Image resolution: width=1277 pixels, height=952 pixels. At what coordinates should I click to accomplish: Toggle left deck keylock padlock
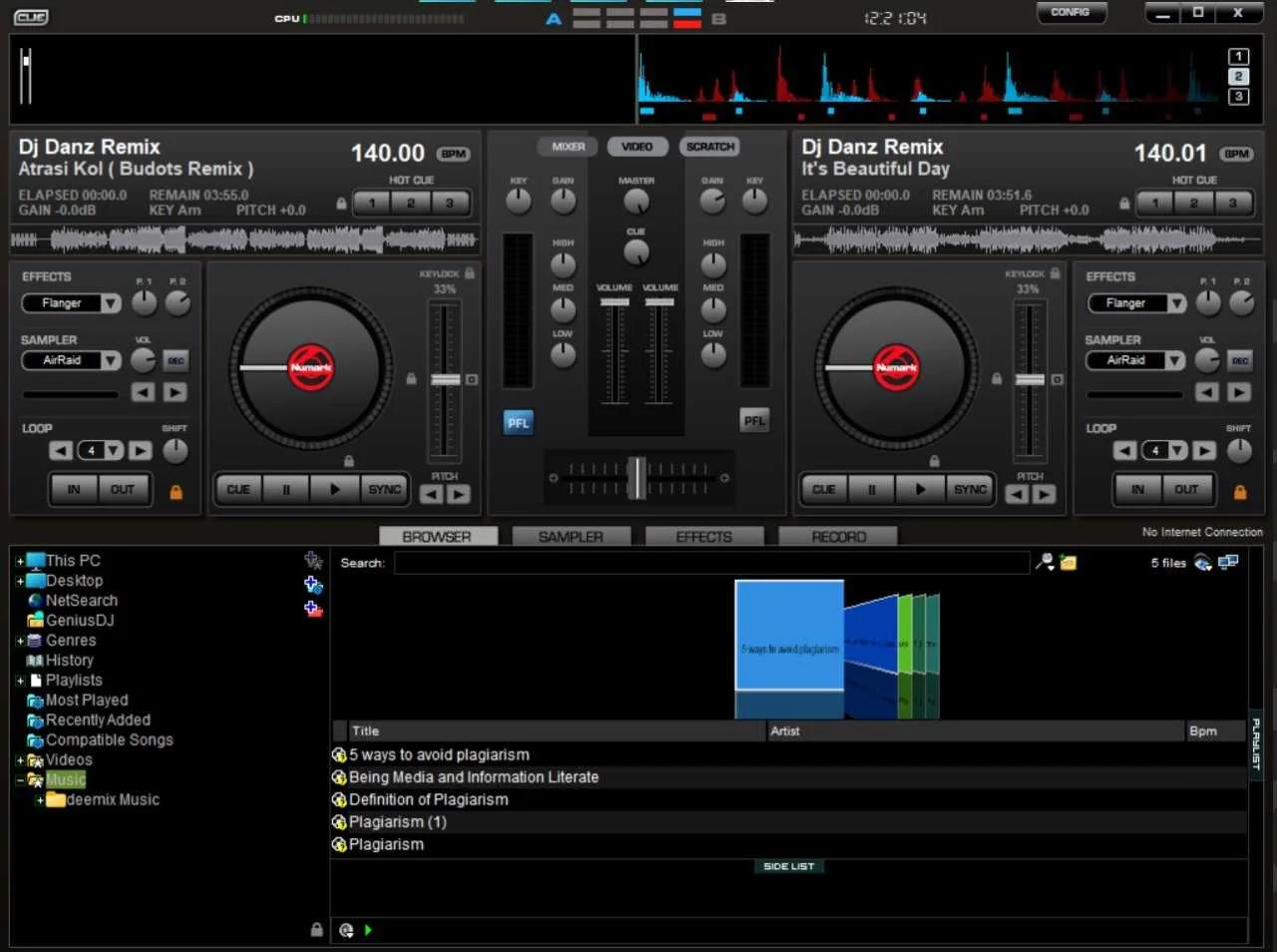[470, 273]
